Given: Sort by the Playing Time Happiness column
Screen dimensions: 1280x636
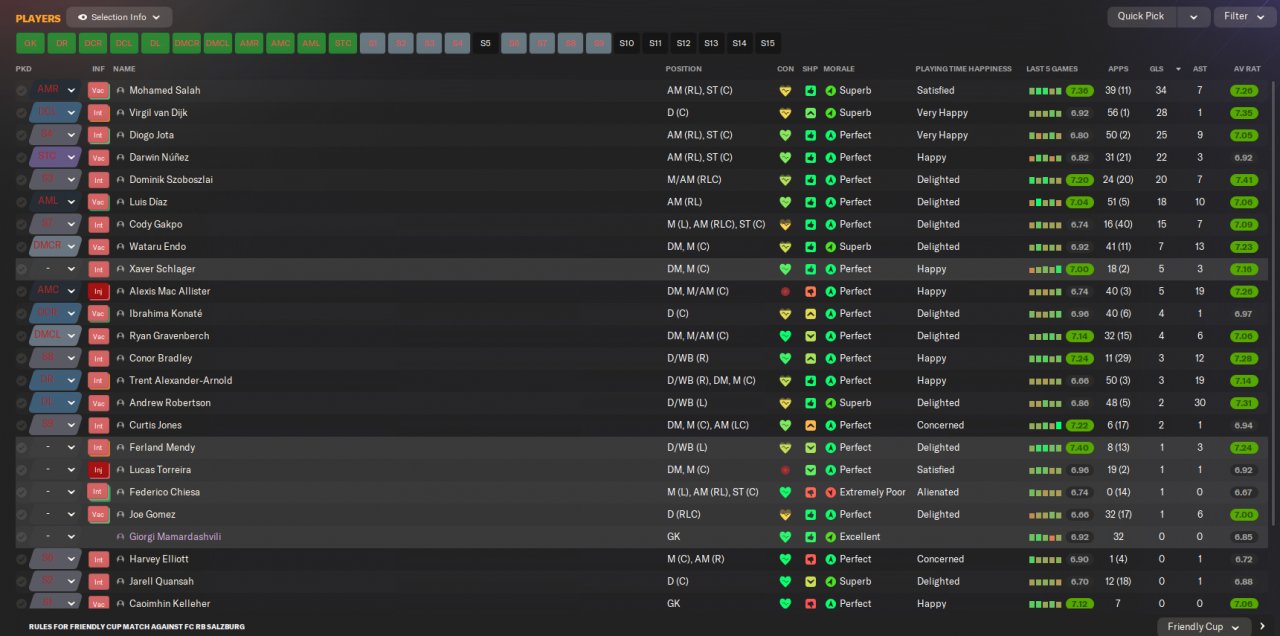Looking at the screenshot, I should [964, 69].
